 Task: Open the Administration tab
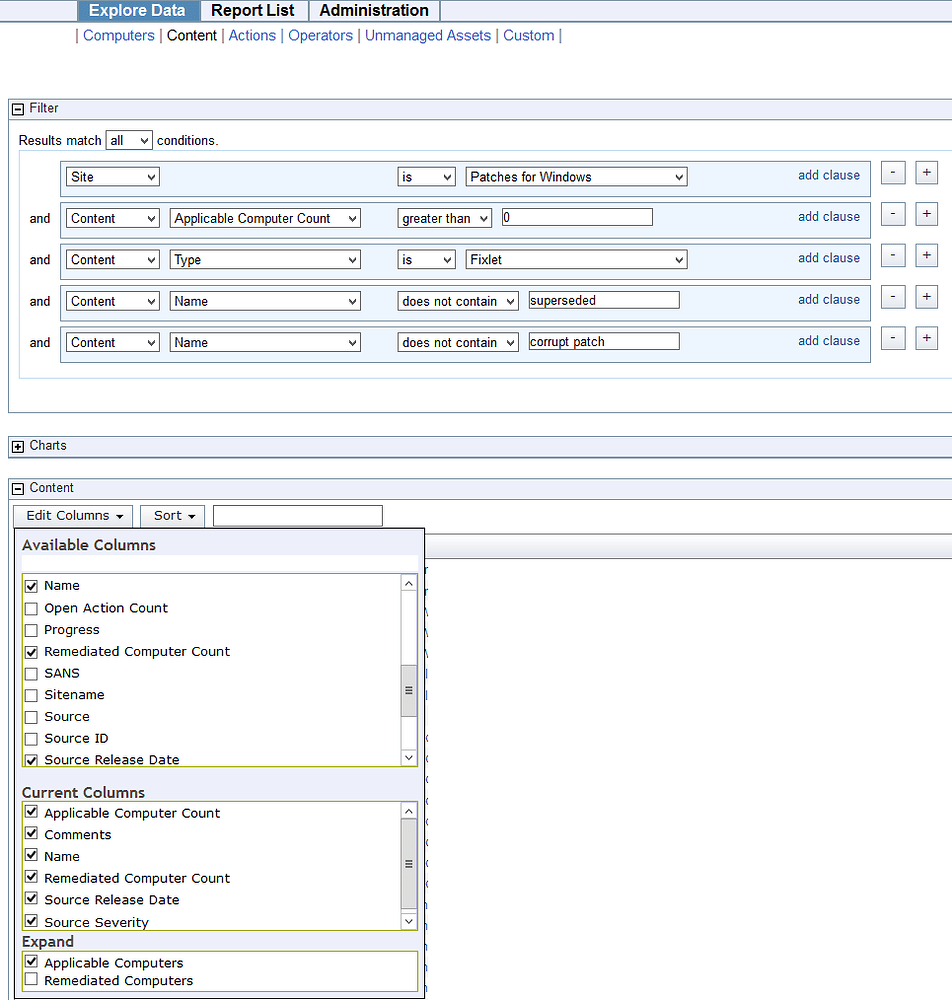point(373,10)
